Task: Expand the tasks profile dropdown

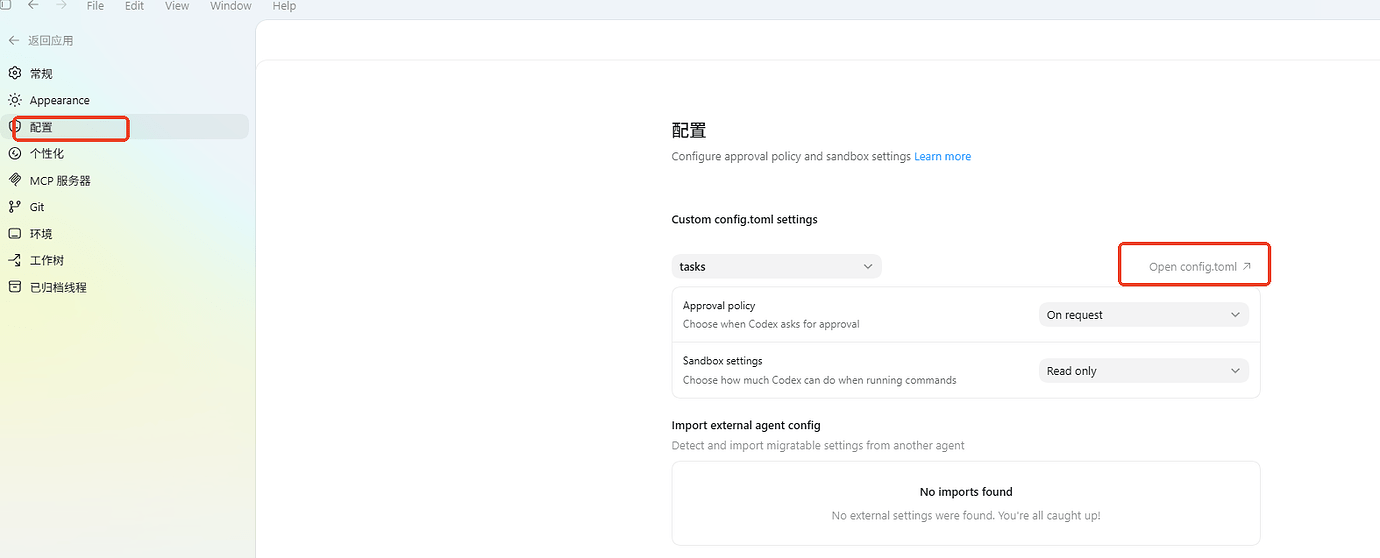Action: (x=776, y=267)
